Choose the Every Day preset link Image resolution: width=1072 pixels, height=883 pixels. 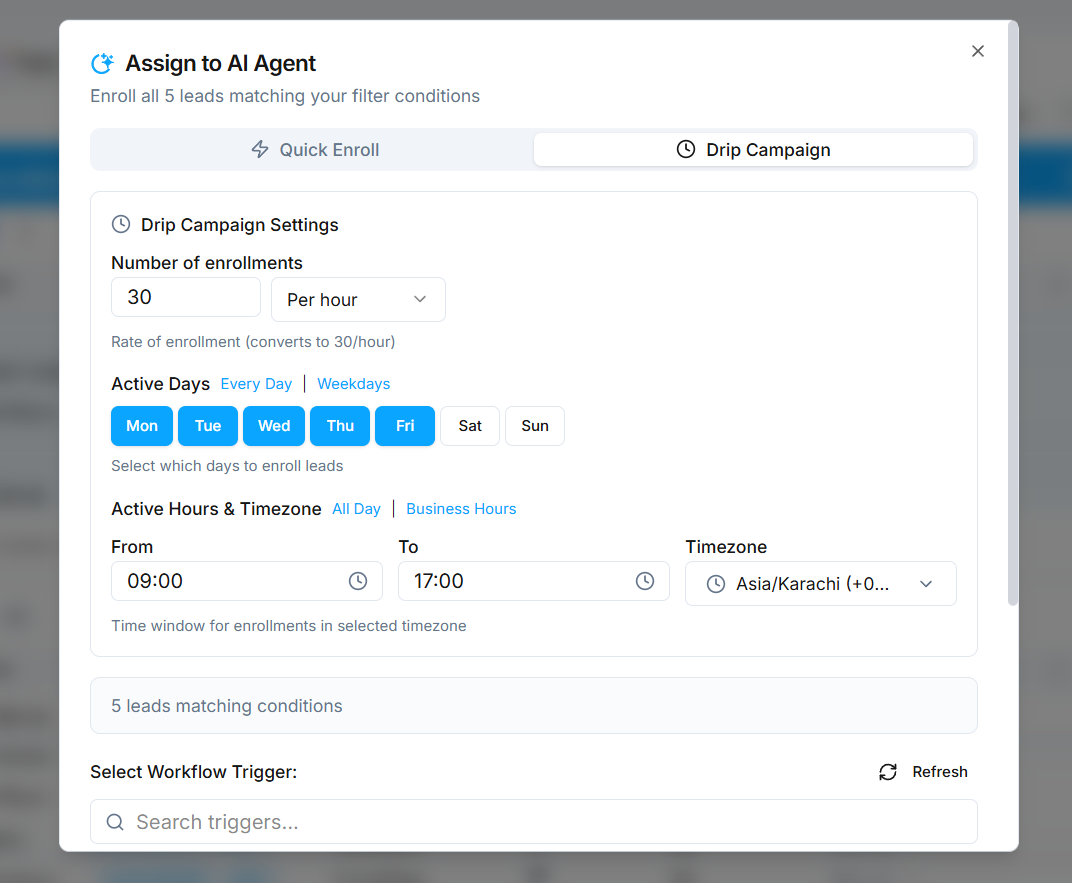click(x=256, y=384)
